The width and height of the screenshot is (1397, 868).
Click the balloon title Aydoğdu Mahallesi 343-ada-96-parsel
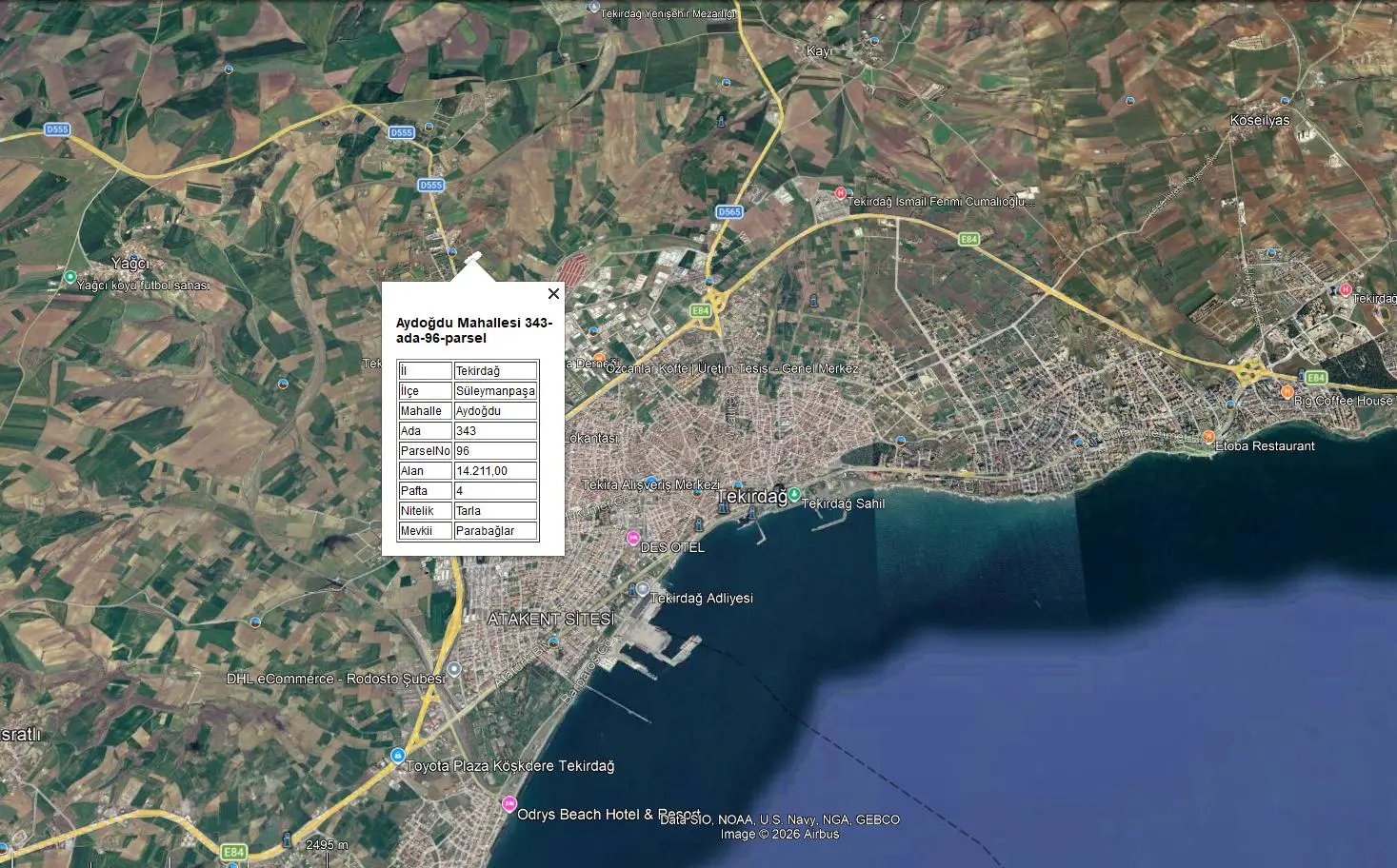click(x=474, y=330)
